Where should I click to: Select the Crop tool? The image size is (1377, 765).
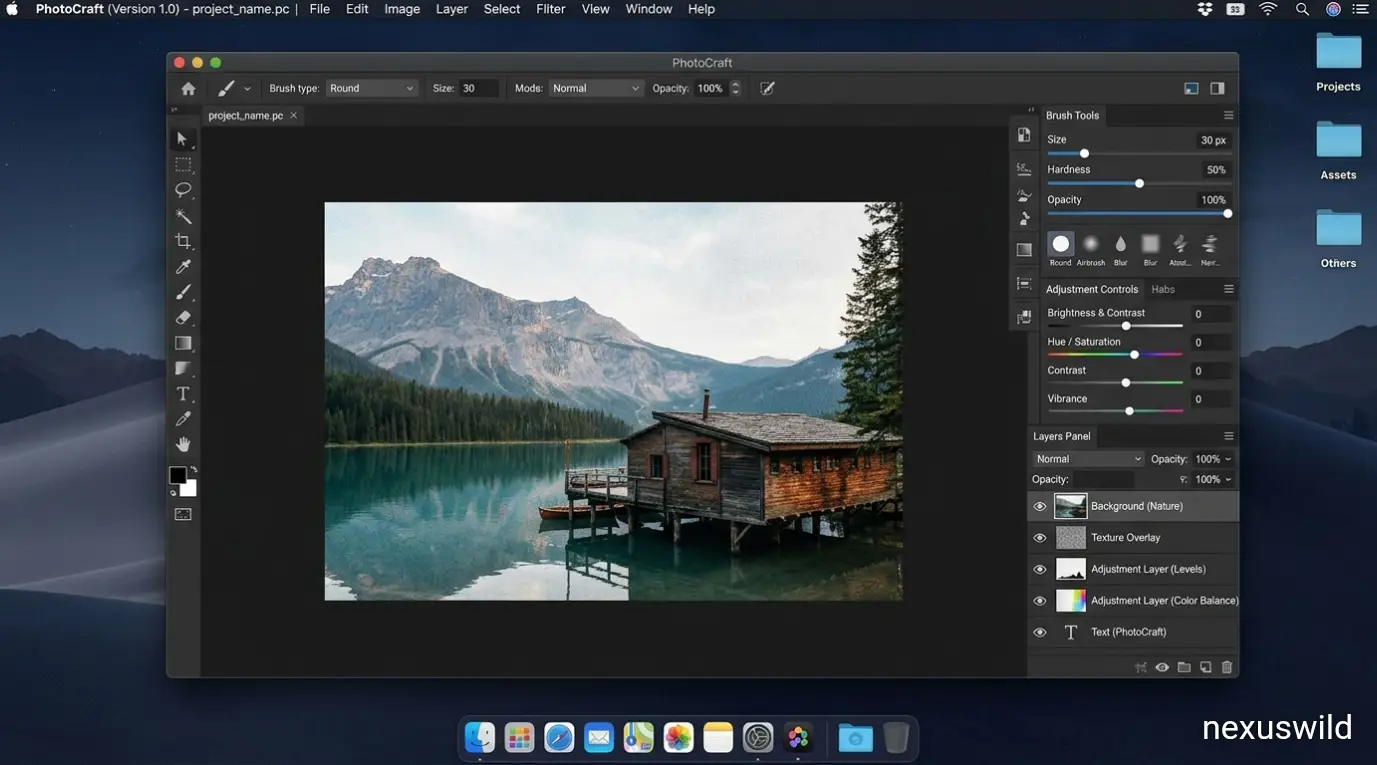tap(183, 241)
